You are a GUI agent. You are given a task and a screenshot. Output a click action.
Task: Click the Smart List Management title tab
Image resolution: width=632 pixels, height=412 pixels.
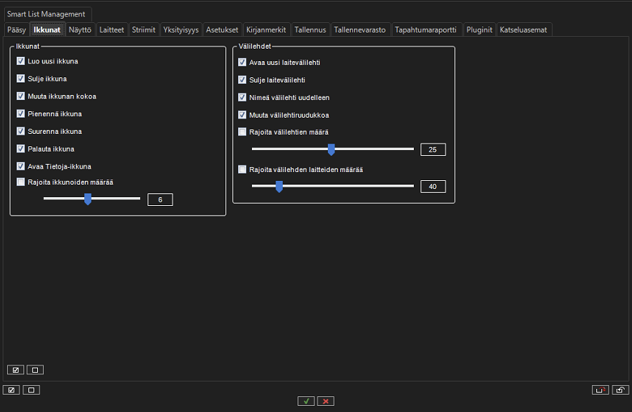[46, 14]
